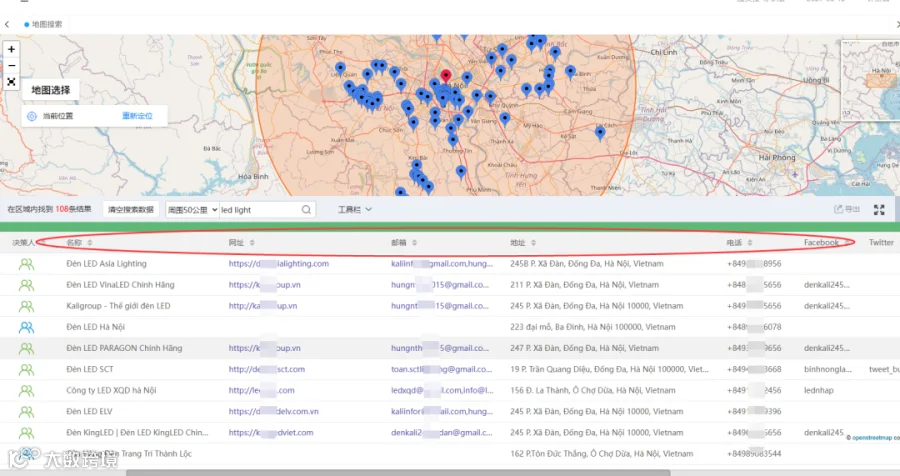The image size is (900, 476).
Task: Click the toan.sctl email cell
Action: (x=441, y=369)
